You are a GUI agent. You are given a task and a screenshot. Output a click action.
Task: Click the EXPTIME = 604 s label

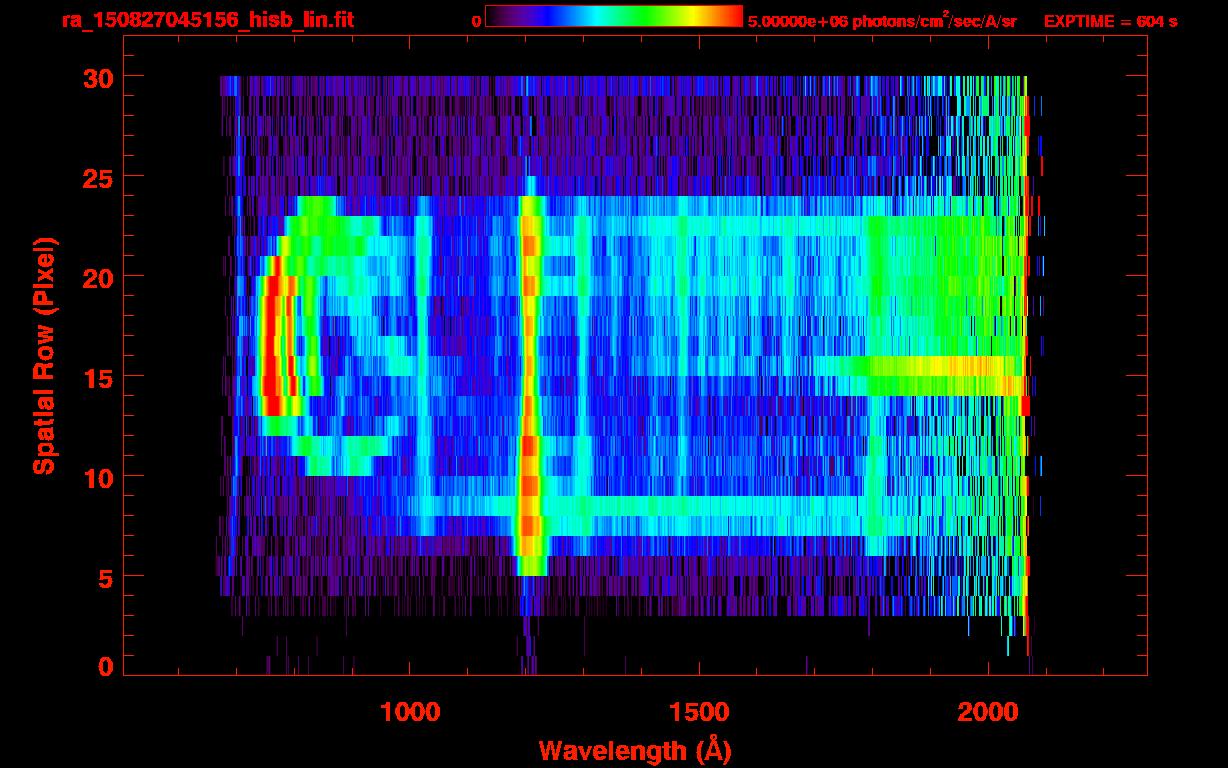coord(1110,21)
